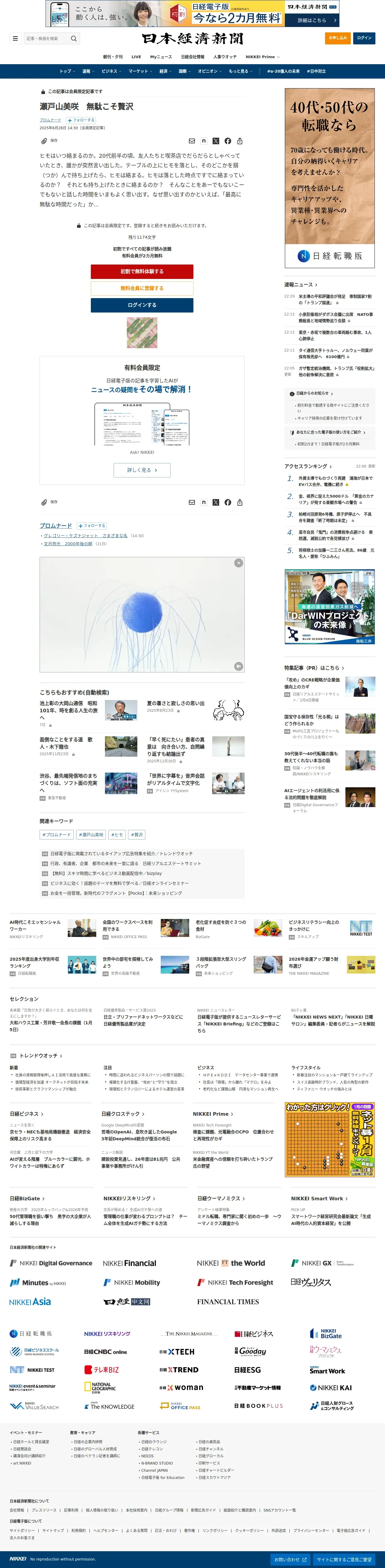This screenshot has width=385, height=1568.
Task: Open the hamburger menu icon
Action: pyautogui.click(x=15, y=38)
